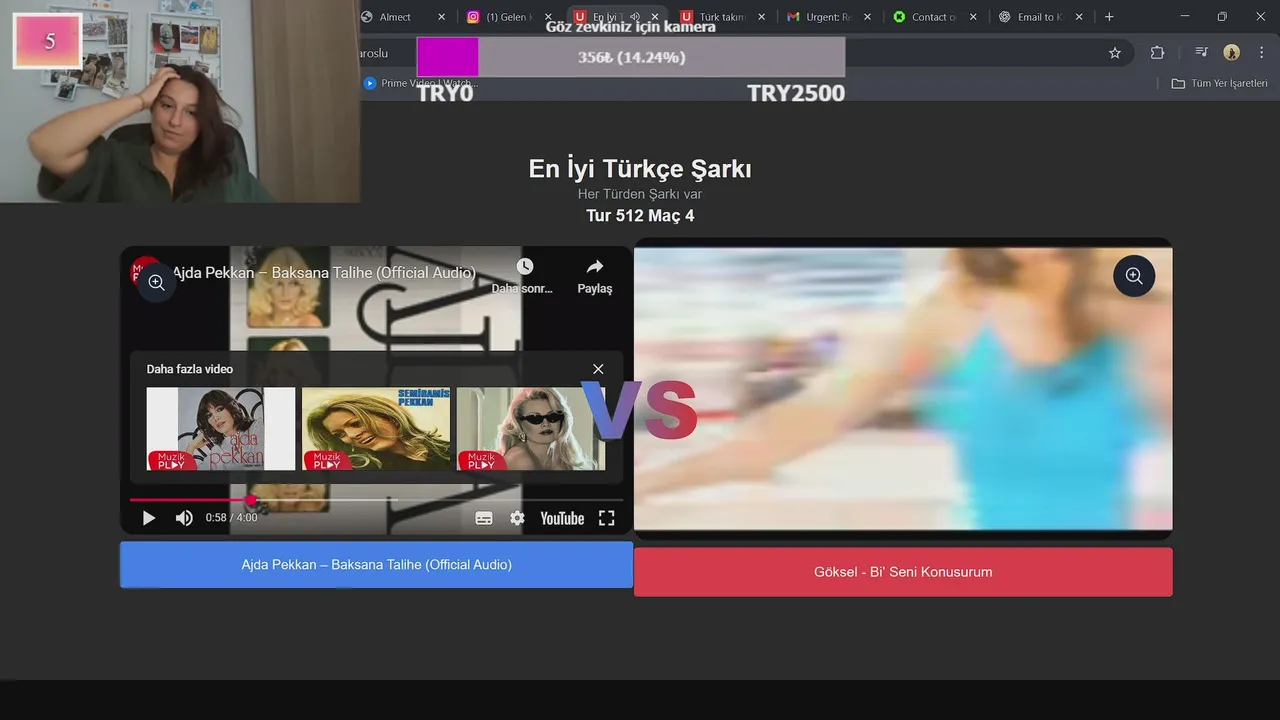Screen dimensions: 1280x720
Task: Vote for Ajda Pekkan – Baksana Talihe
Action: (376, 565)
